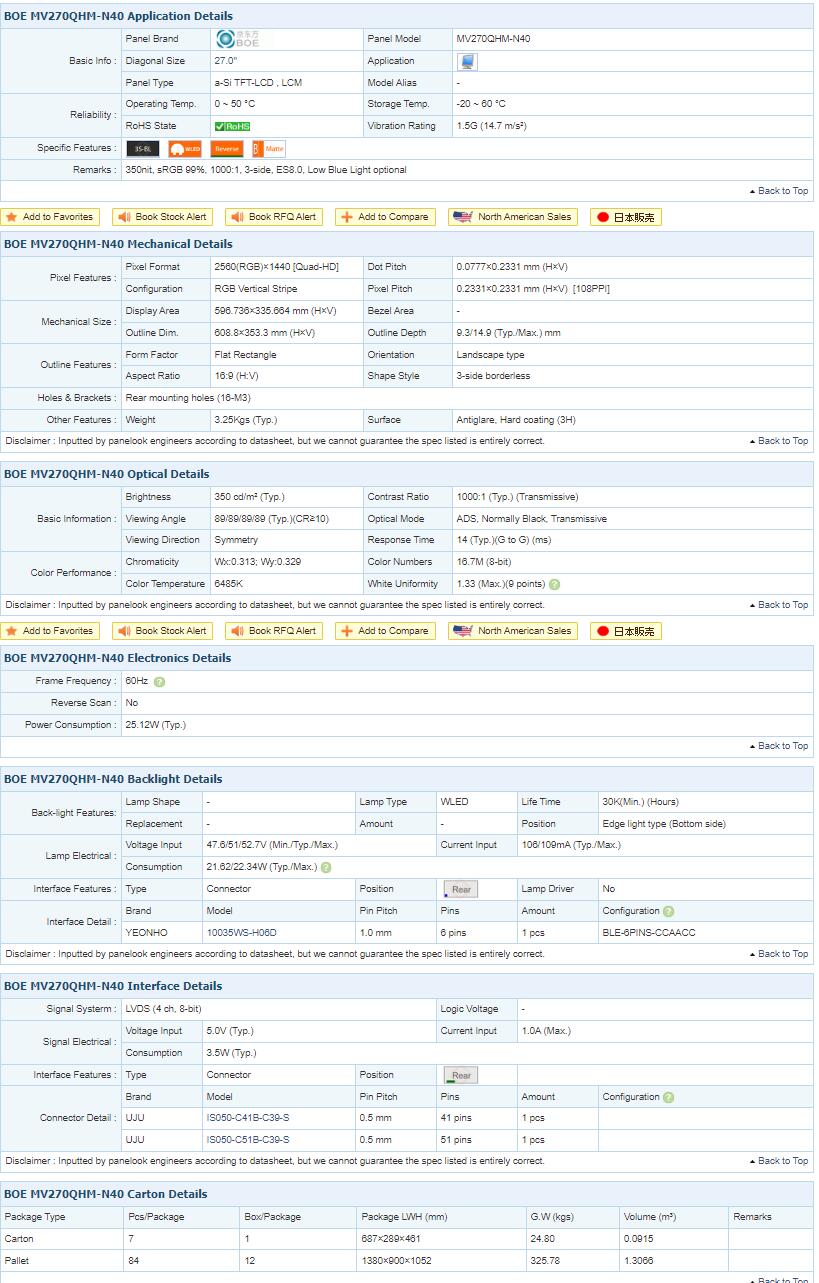
Task: Click the Electronics Details section heading
Action: coord(117,658)
